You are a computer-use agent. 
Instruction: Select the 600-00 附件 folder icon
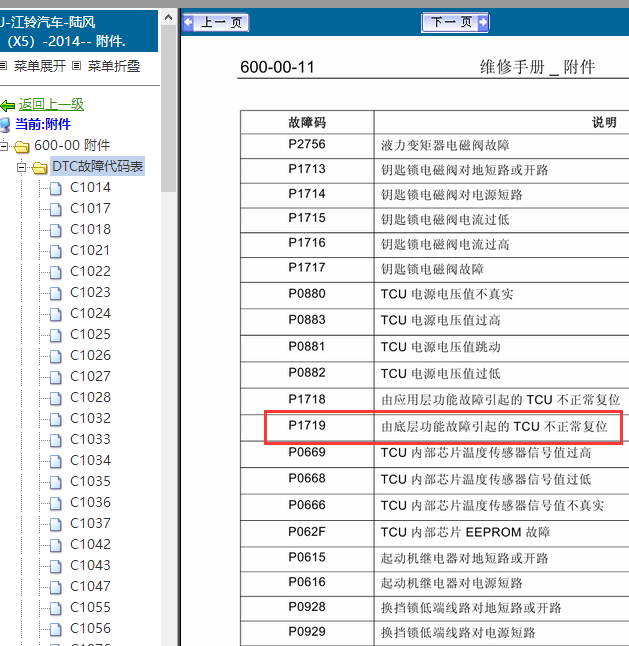point(21,146)
